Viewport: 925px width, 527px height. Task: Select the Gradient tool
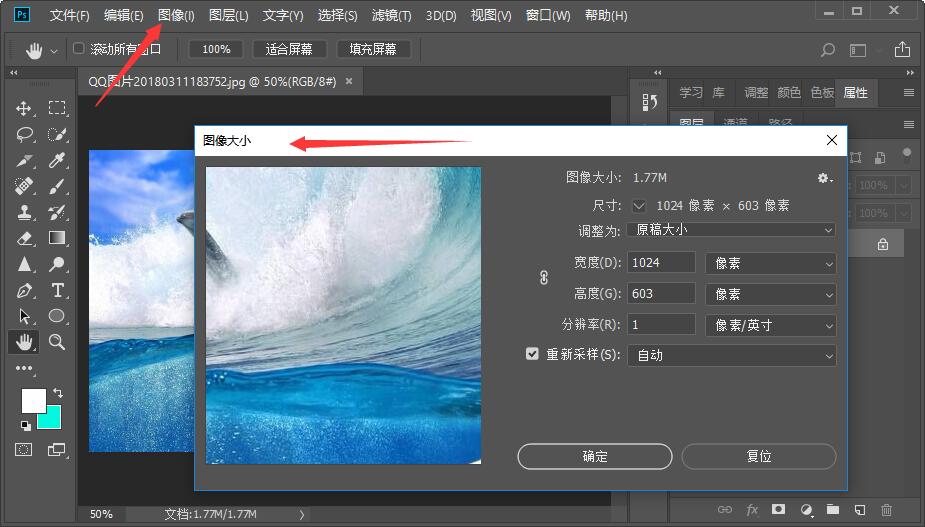(57, 238)
